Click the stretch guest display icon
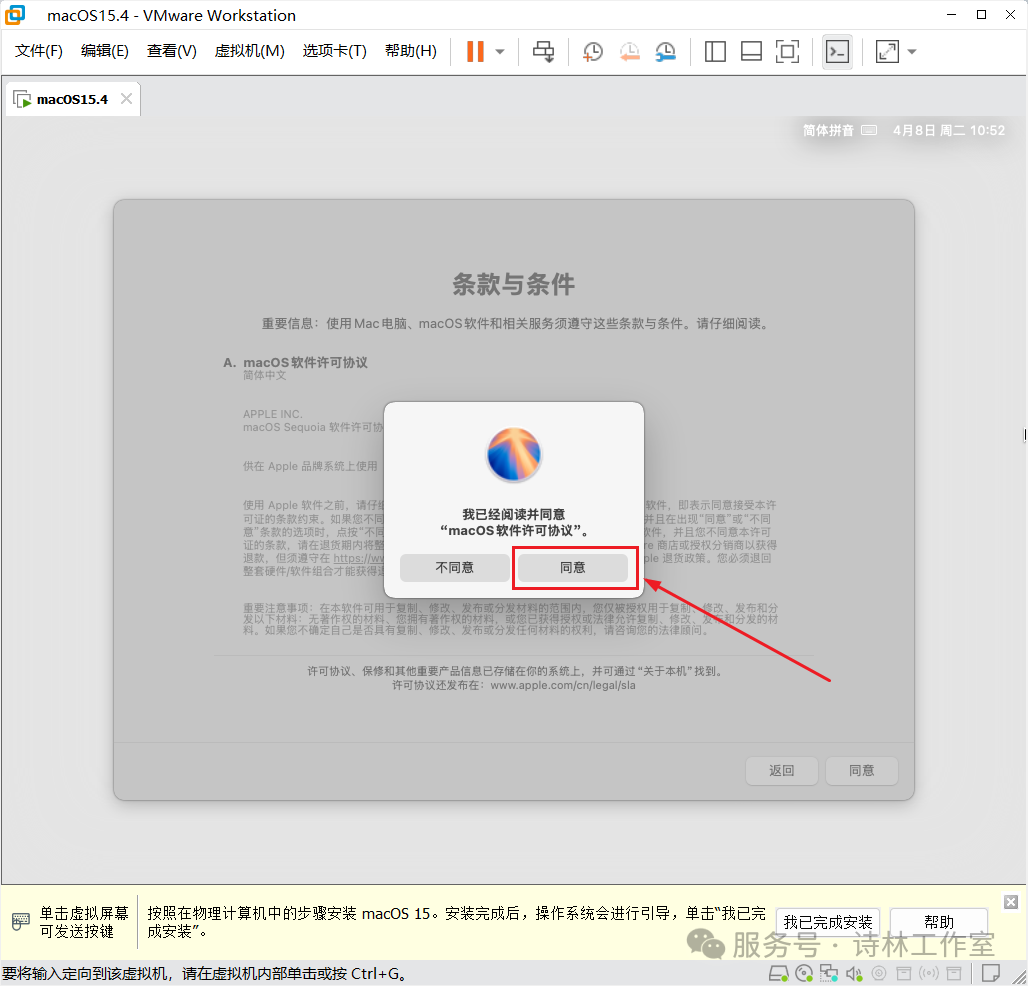 (x=887, y=52)
